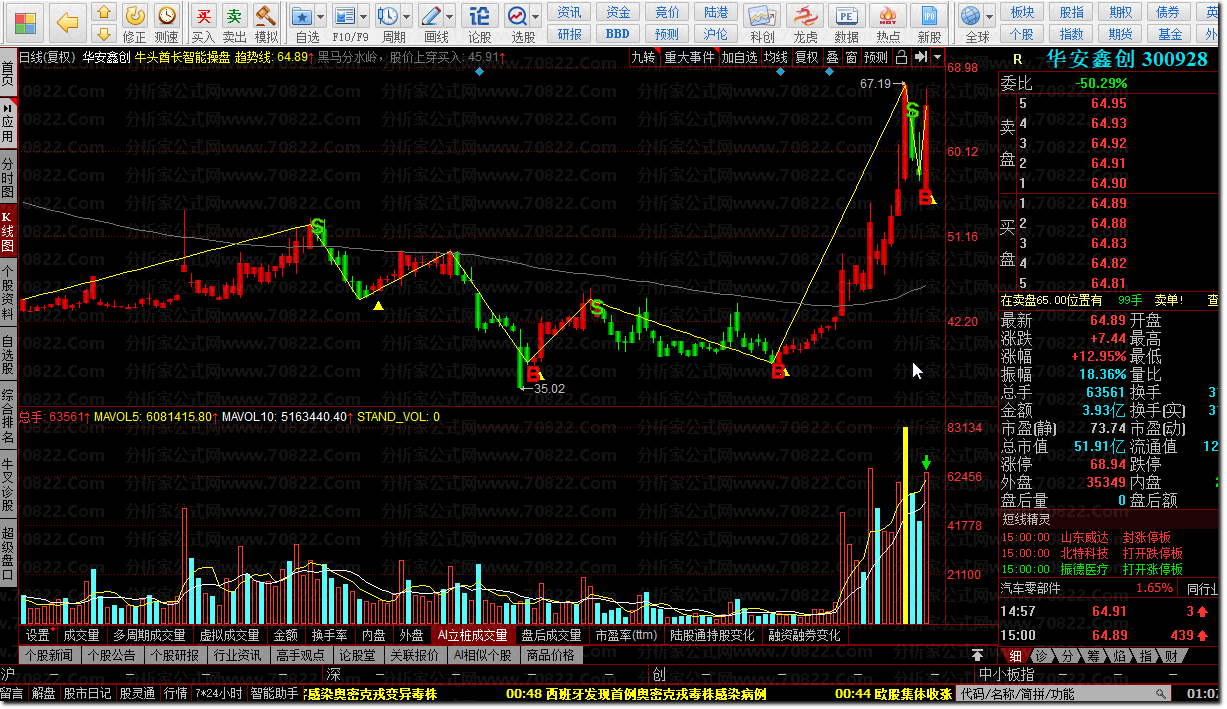Open the 个股新闻 stock news tab

(x=49, y=656)
